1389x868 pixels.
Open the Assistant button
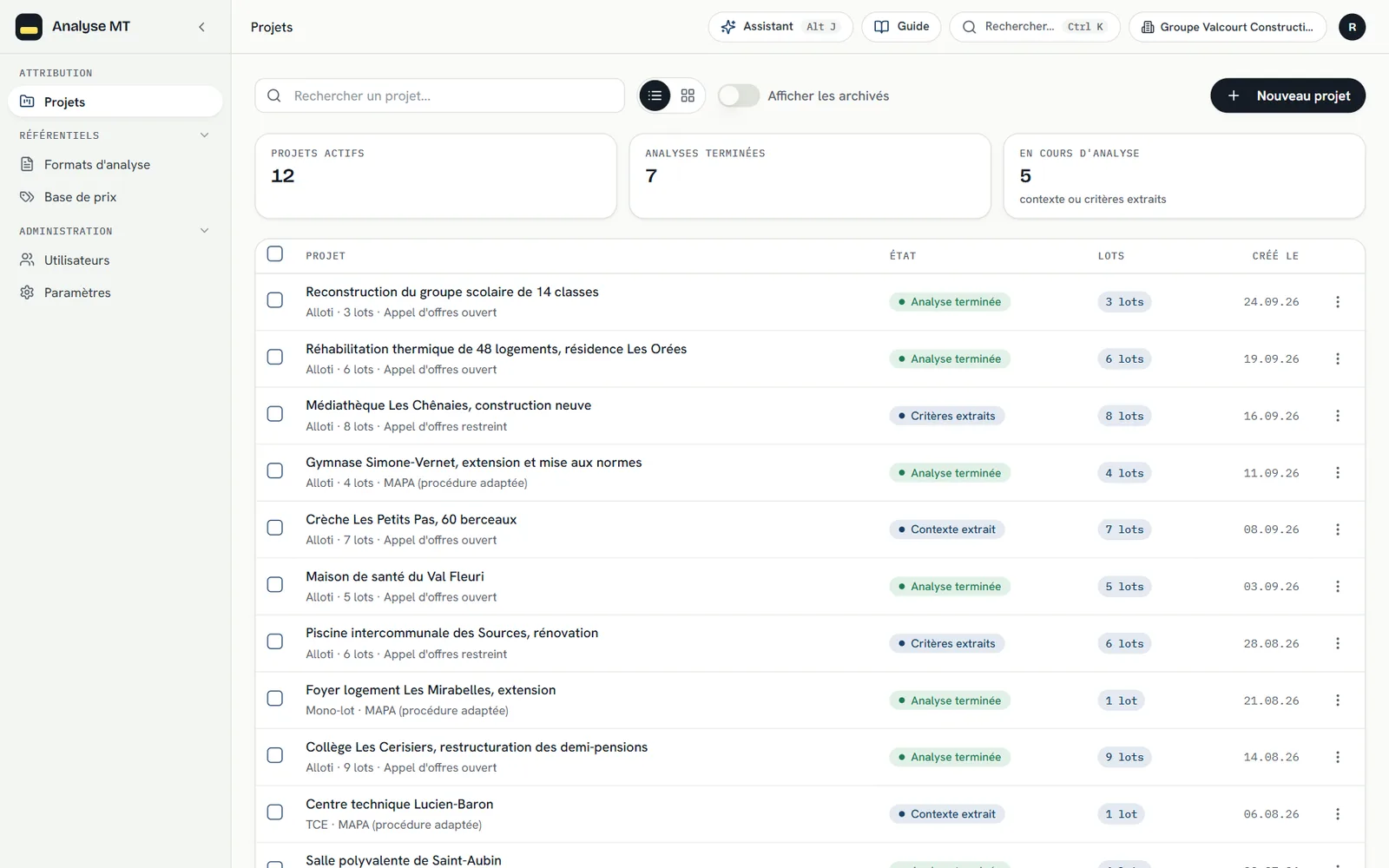point(780,27)
